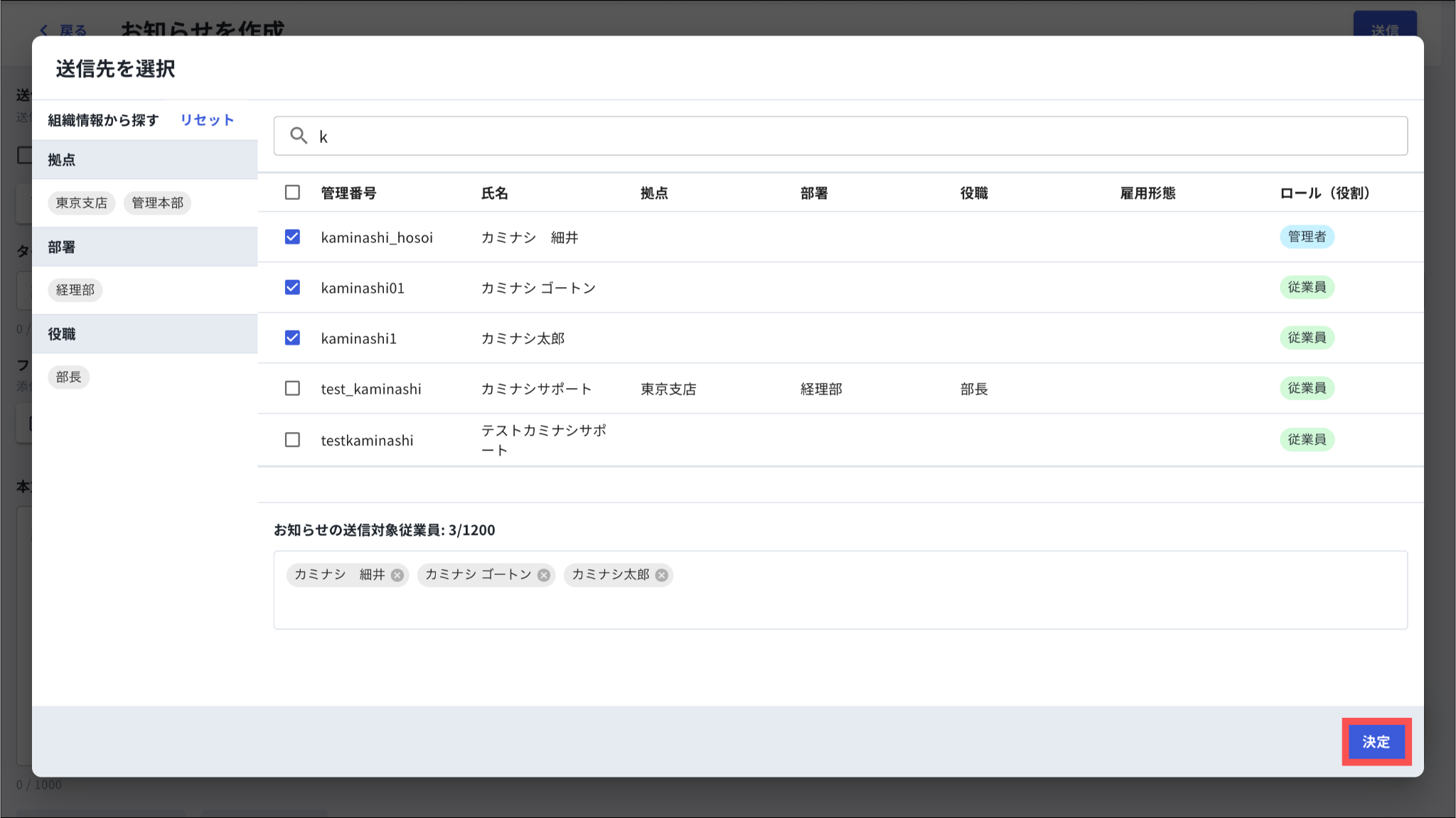
Task: Filter by 管理本部 location chip
Action: pyautogui.click(x=157, y=203)
